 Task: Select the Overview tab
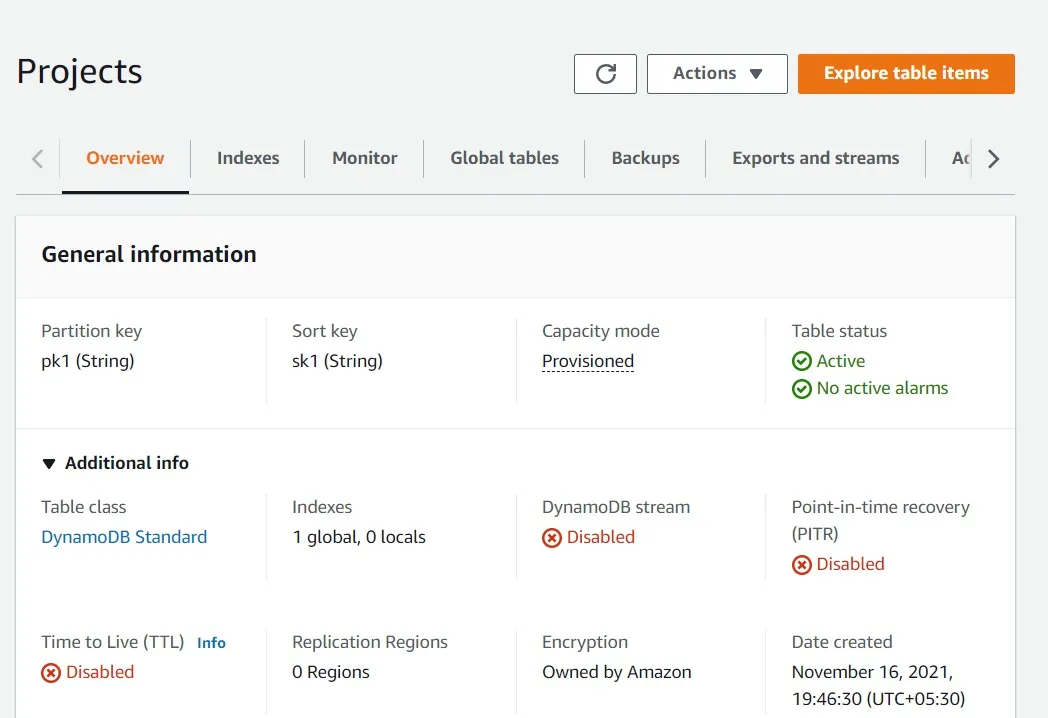point(125,158)
